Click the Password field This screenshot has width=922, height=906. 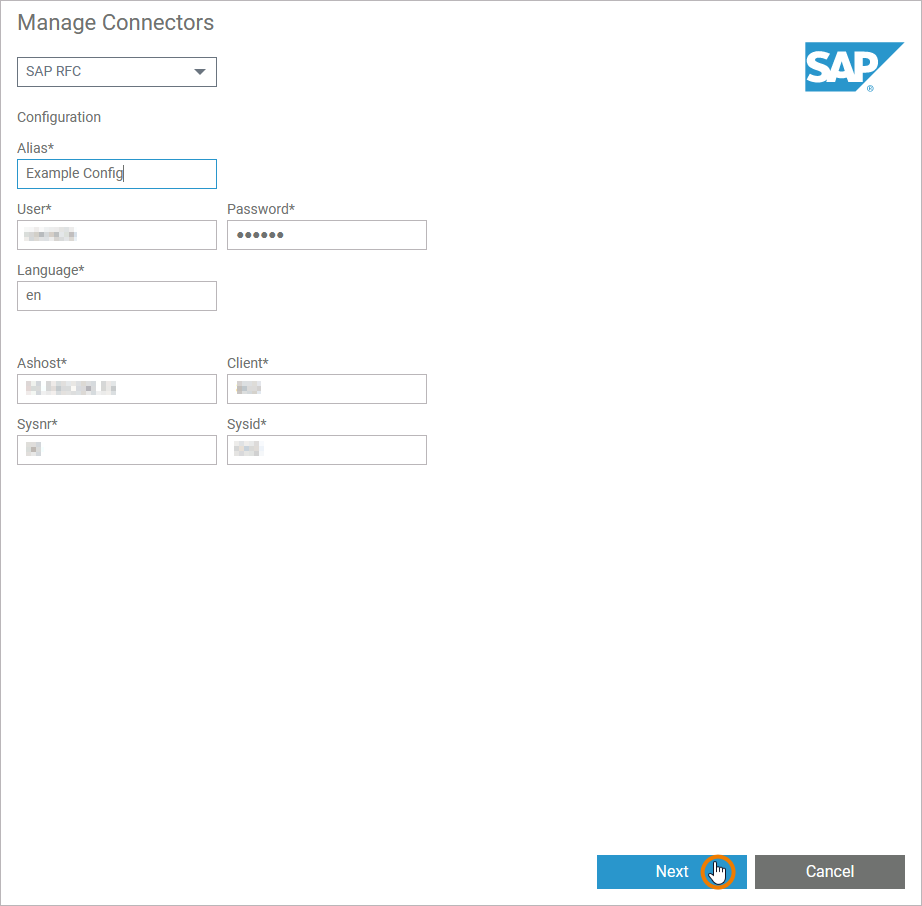coord(326,235)
